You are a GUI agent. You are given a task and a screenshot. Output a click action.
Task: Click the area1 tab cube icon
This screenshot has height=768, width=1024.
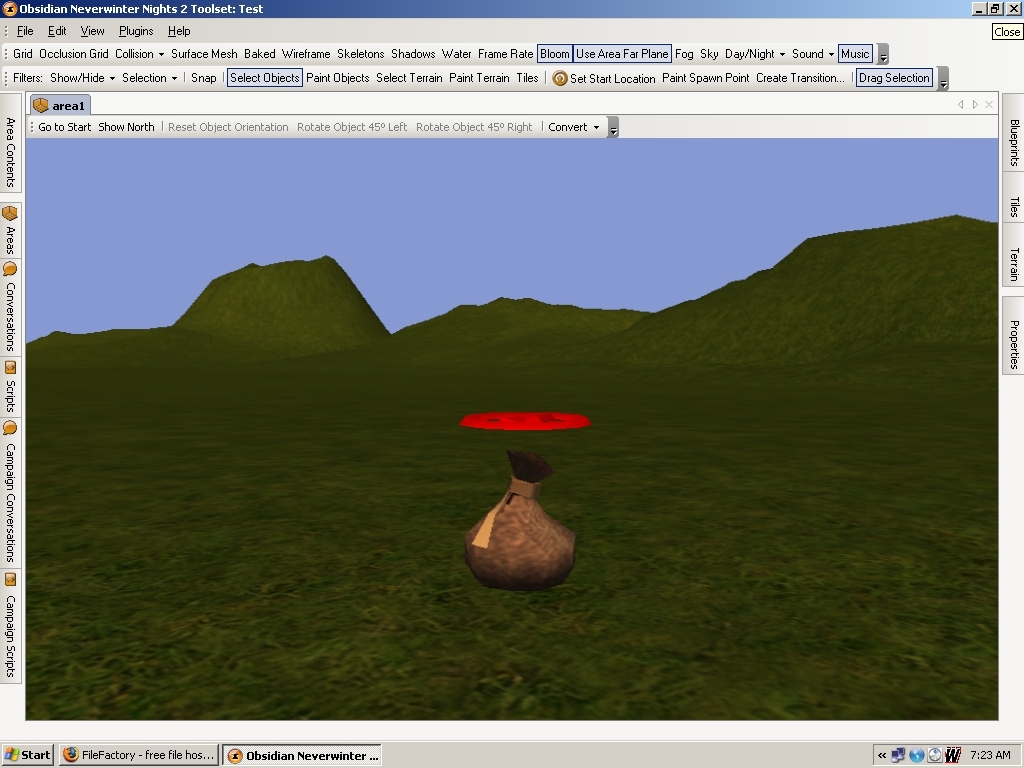pyautogui.click(x=41, y=105)
